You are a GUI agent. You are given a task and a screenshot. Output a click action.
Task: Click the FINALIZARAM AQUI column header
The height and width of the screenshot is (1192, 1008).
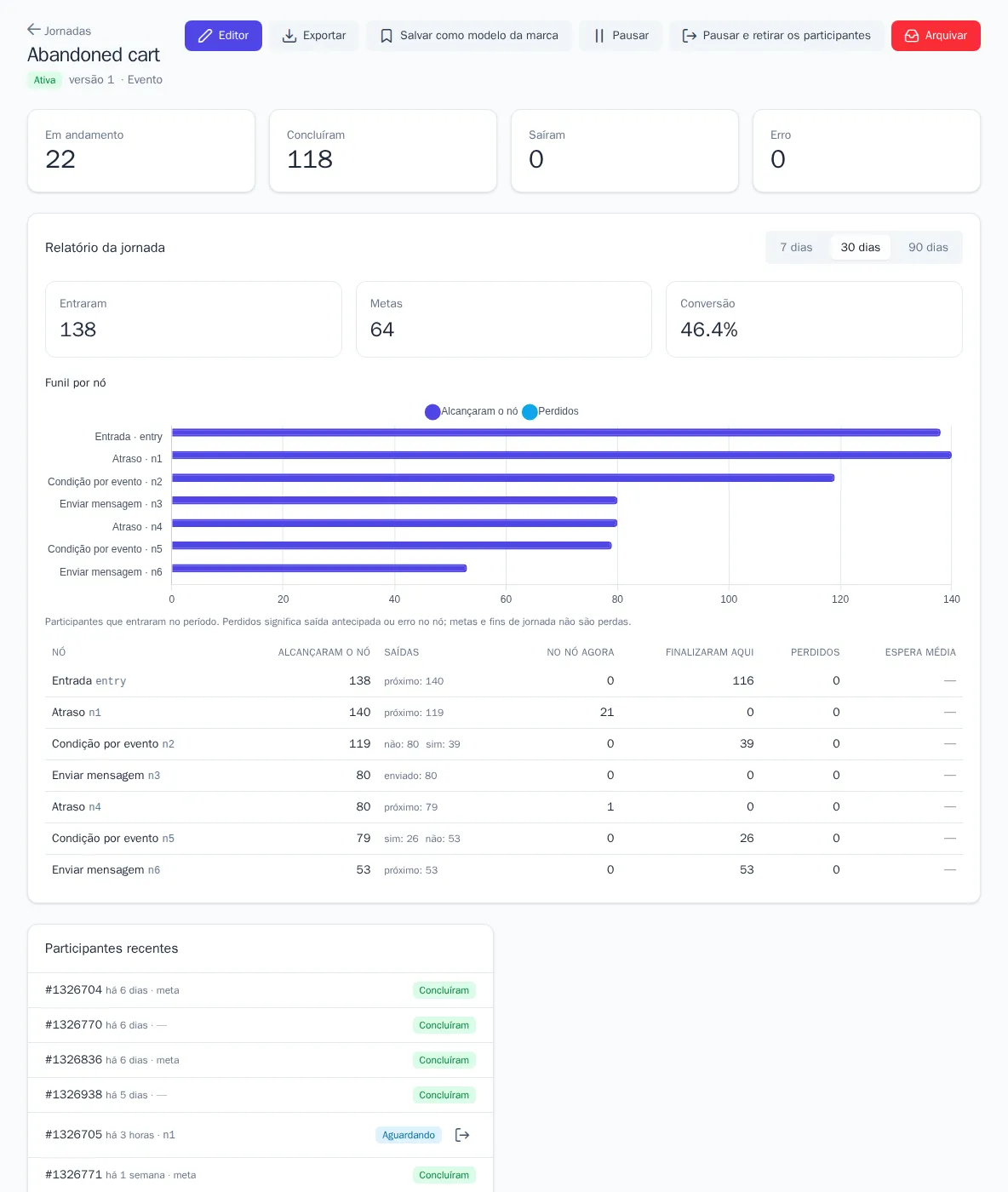pyautogui.click(x=710, y=652)
